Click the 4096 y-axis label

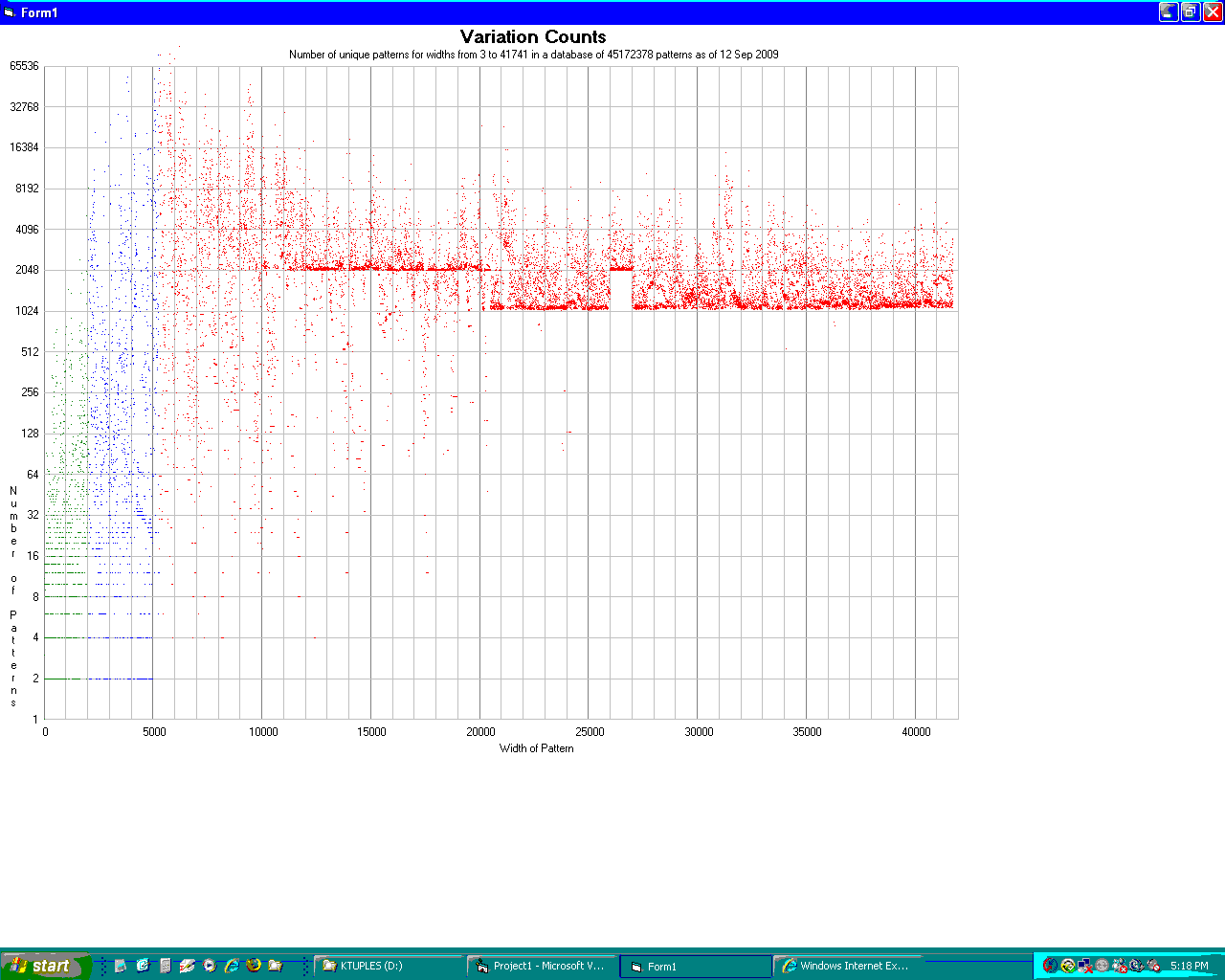[28, 230]
